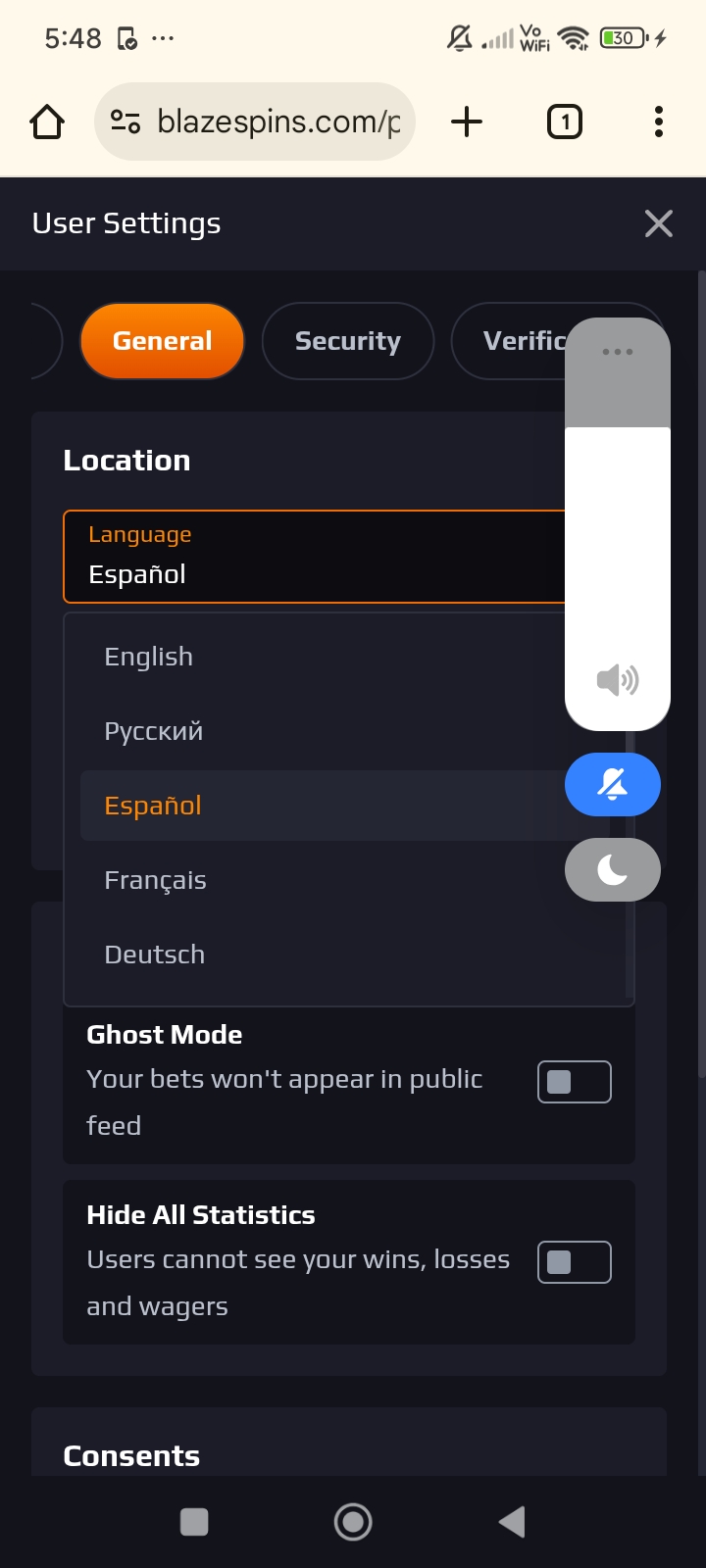Image resolution: width=706 pixels, height=1568 pixels.
Task: Tap the blazespins.com address bar
Action: pyautogui.click(x=277, y=122)
